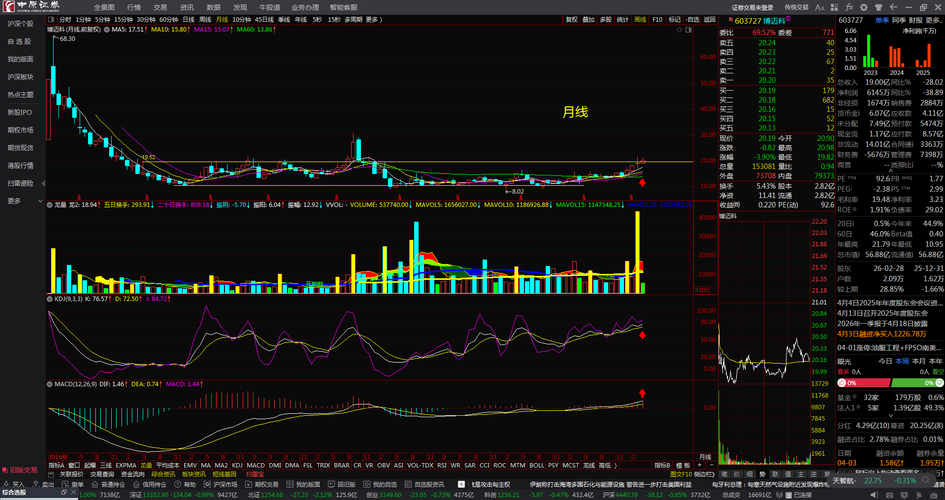
Task: Switch chart period to 月线
Action: (x=222, y=19)
